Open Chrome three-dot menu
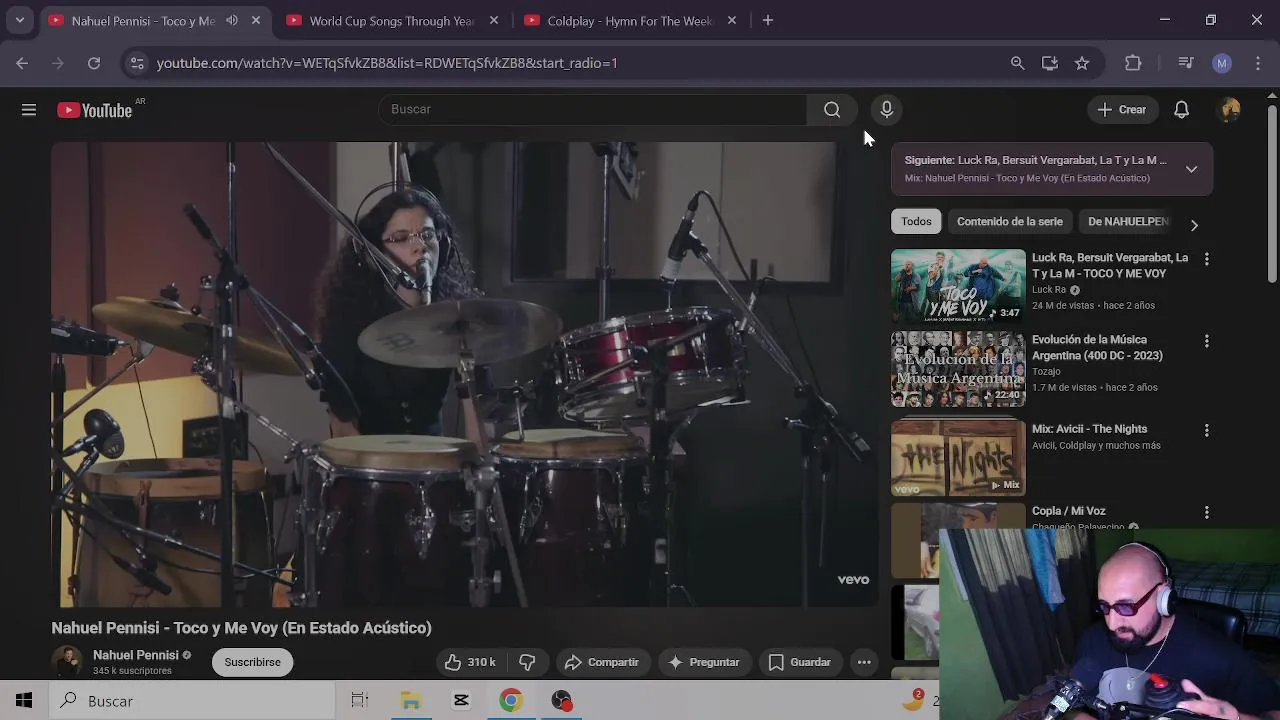The image size is (1280, 720). pos(1258,63)
